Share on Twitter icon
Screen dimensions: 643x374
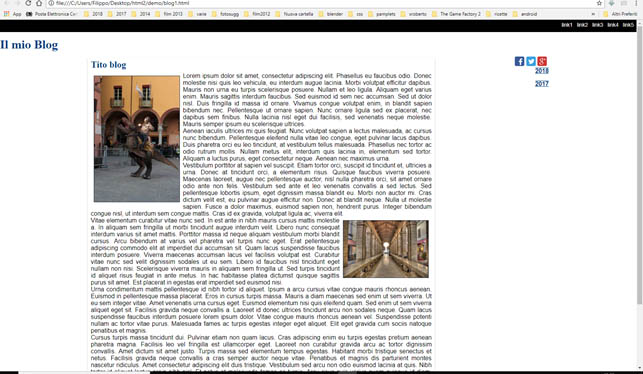click(531, 61)
